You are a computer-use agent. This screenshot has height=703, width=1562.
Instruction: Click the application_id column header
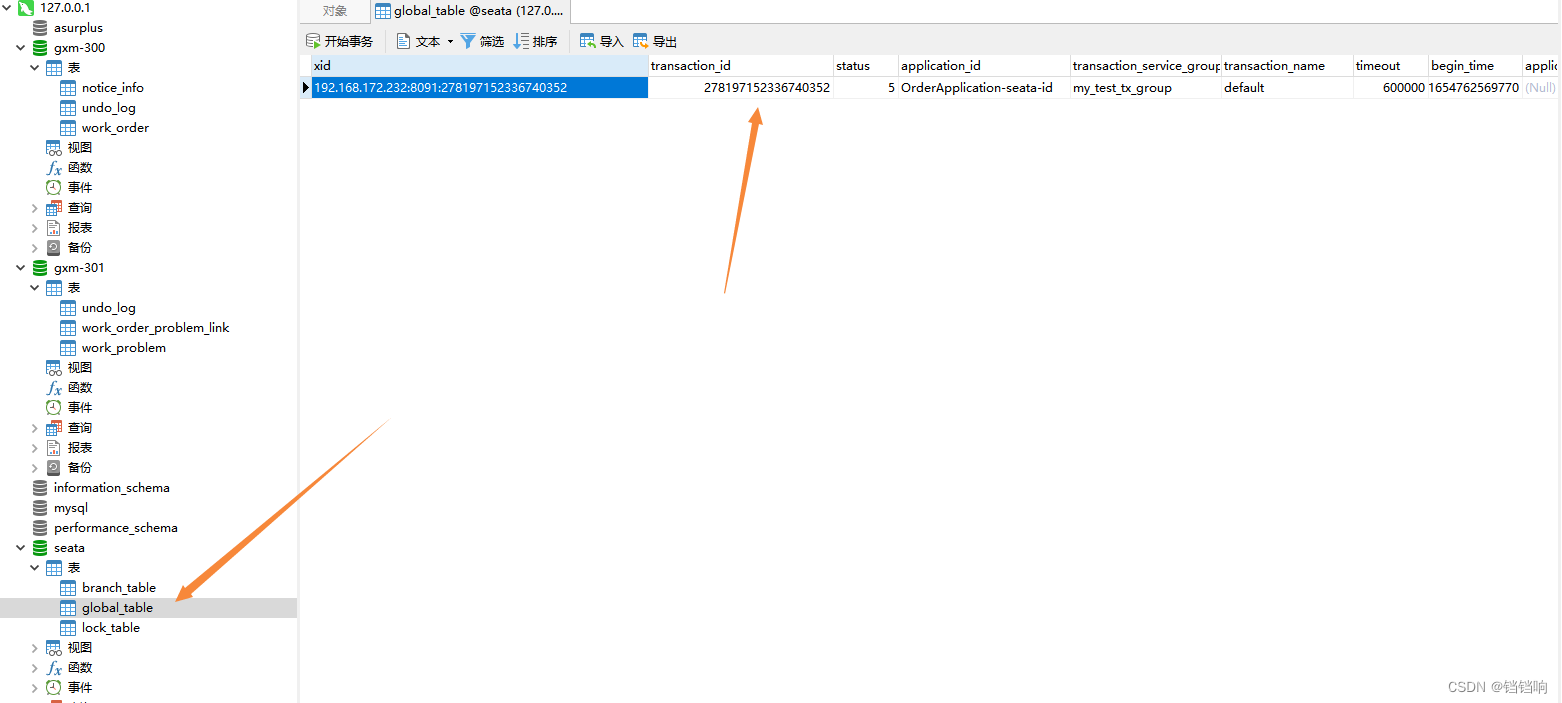pos(984,66)
